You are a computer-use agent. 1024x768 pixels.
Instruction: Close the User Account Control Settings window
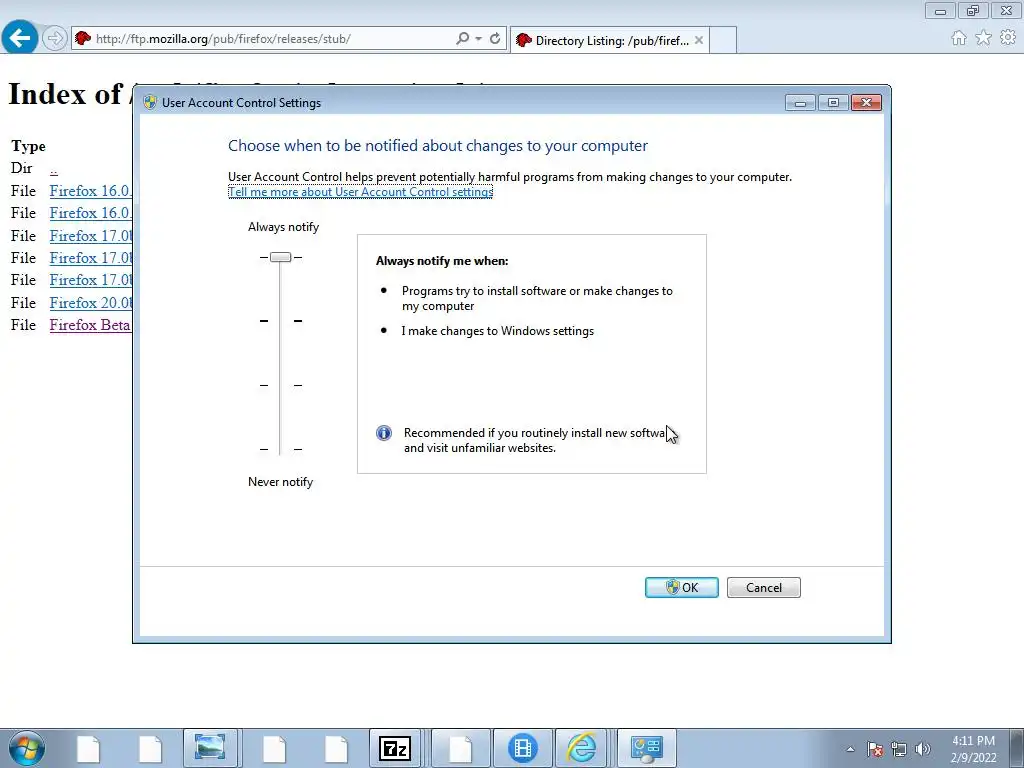(867, 103)
